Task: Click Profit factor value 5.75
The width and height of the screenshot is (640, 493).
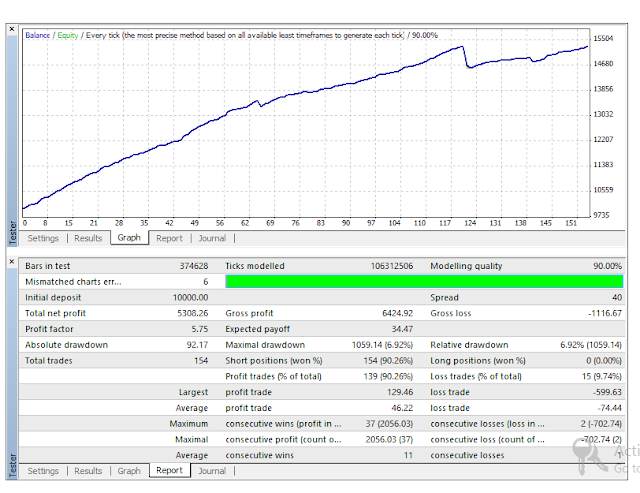Action: [200, 329]
